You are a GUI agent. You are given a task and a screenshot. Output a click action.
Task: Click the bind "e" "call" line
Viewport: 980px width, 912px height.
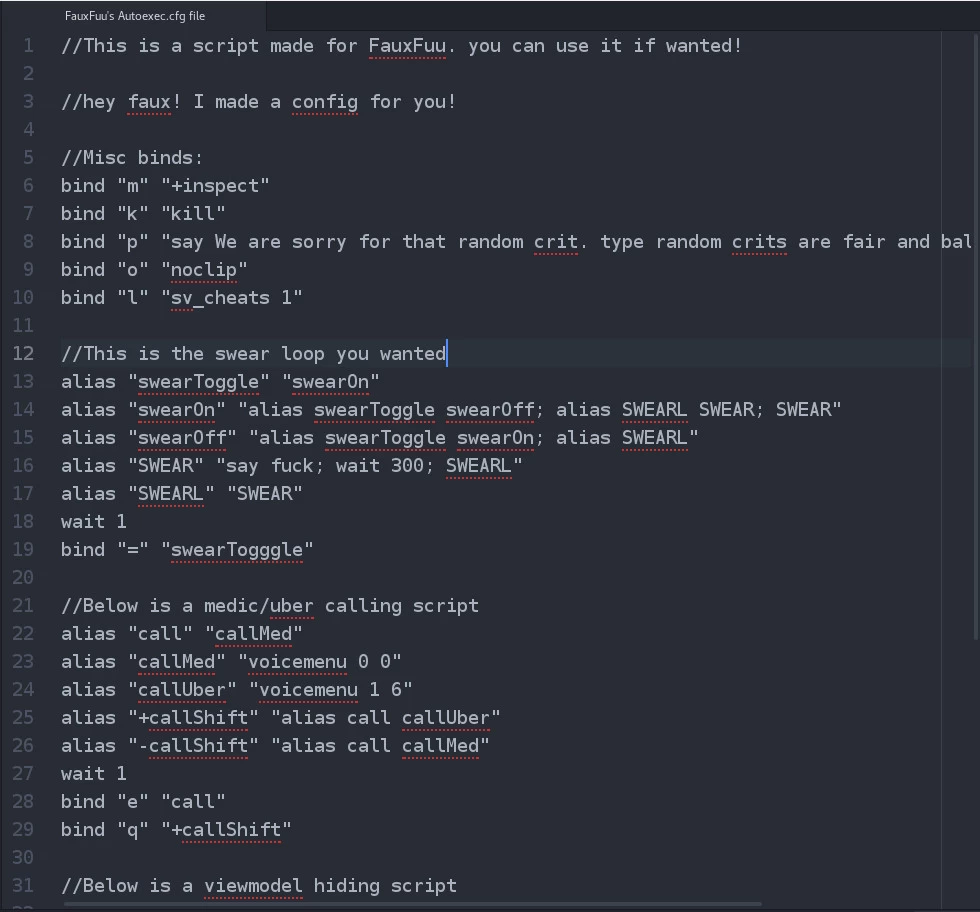pos(143,801)
